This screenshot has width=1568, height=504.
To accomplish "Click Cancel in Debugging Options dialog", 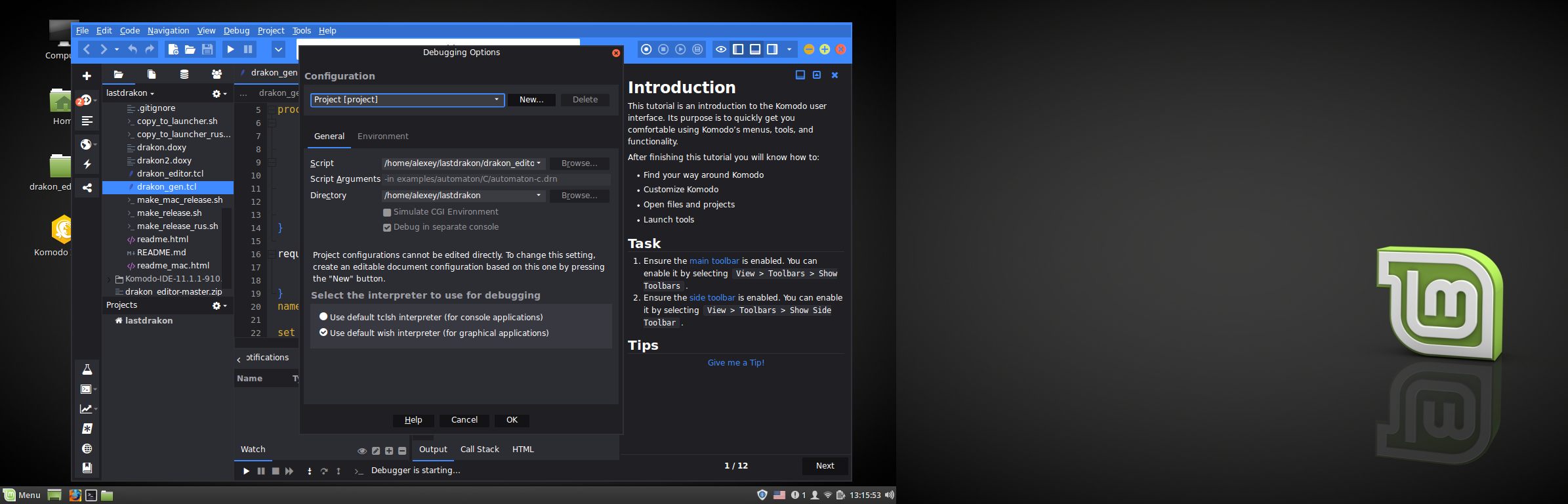I will point(464,420).
